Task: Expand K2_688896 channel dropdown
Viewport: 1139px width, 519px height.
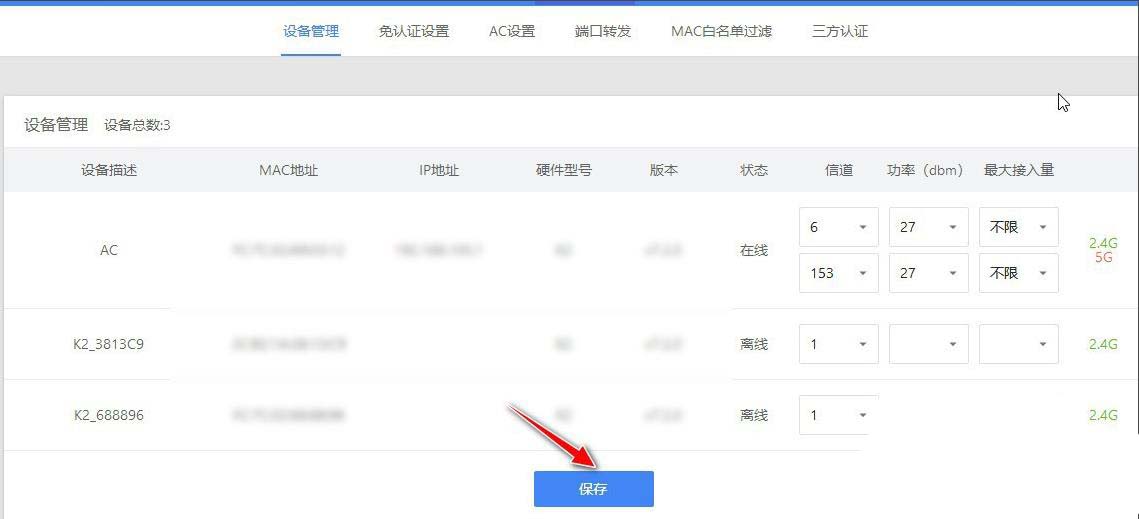Action: pos(838,415)
